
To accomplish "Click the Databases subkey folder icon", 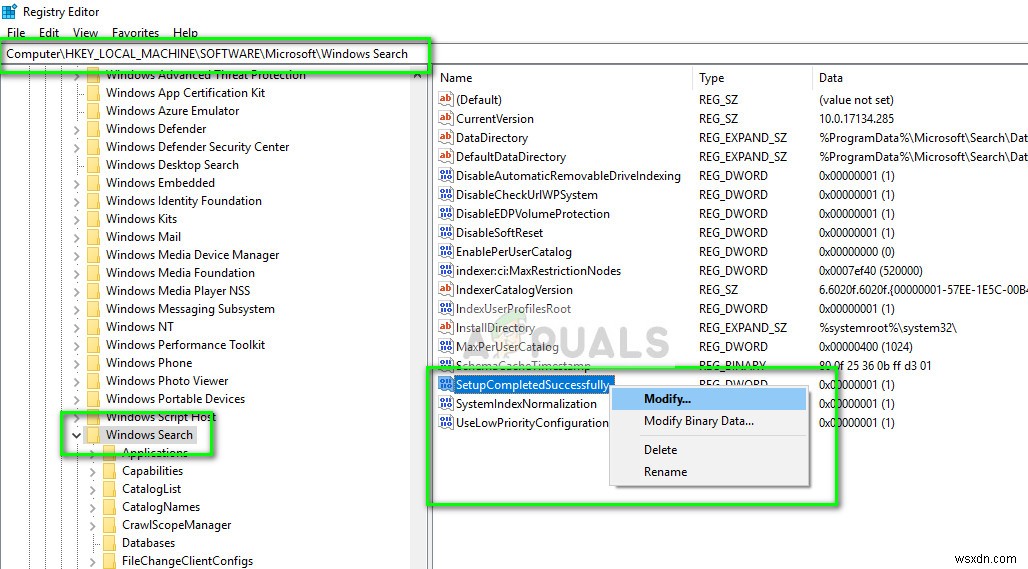I will (109, 543).
